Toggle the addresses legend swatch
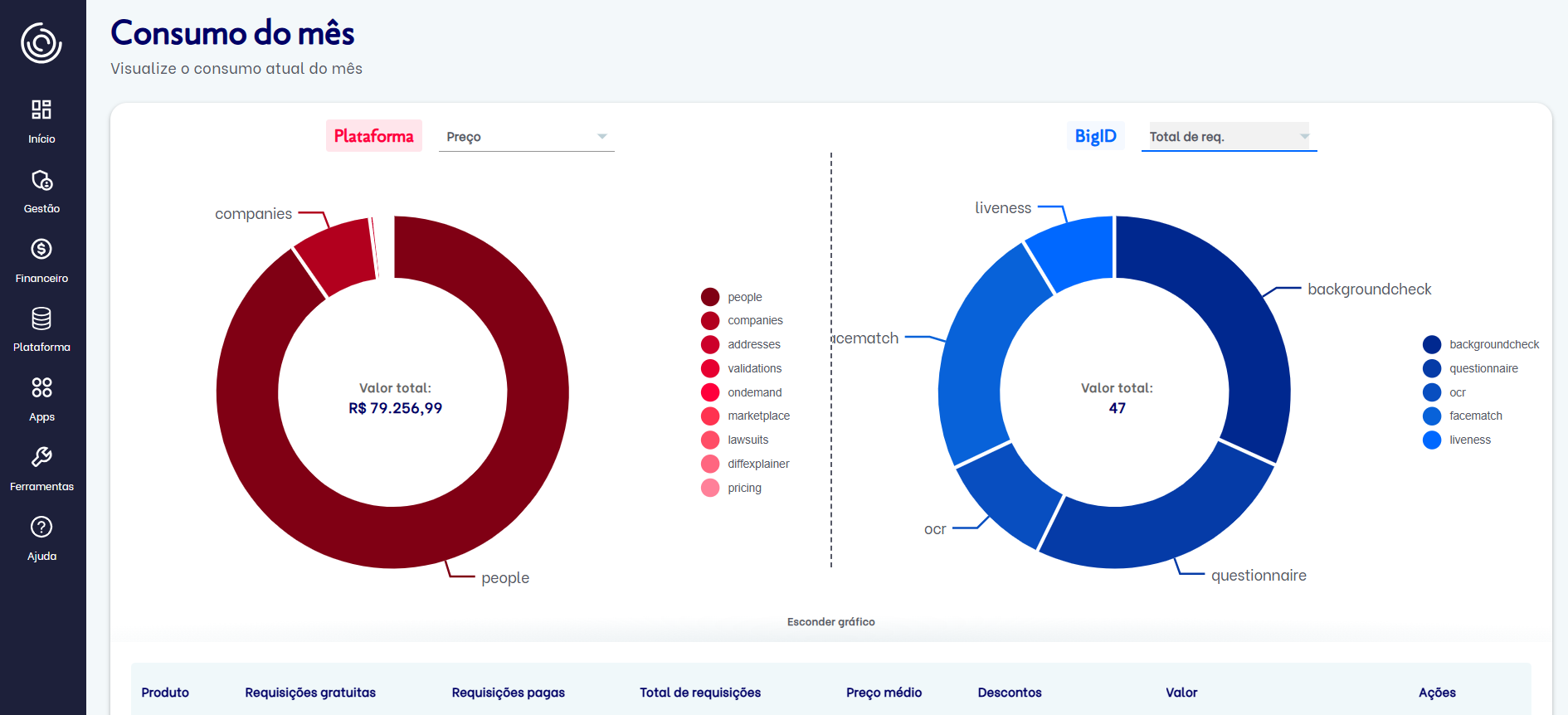The image size is (1568, 715). coord(710,344)
